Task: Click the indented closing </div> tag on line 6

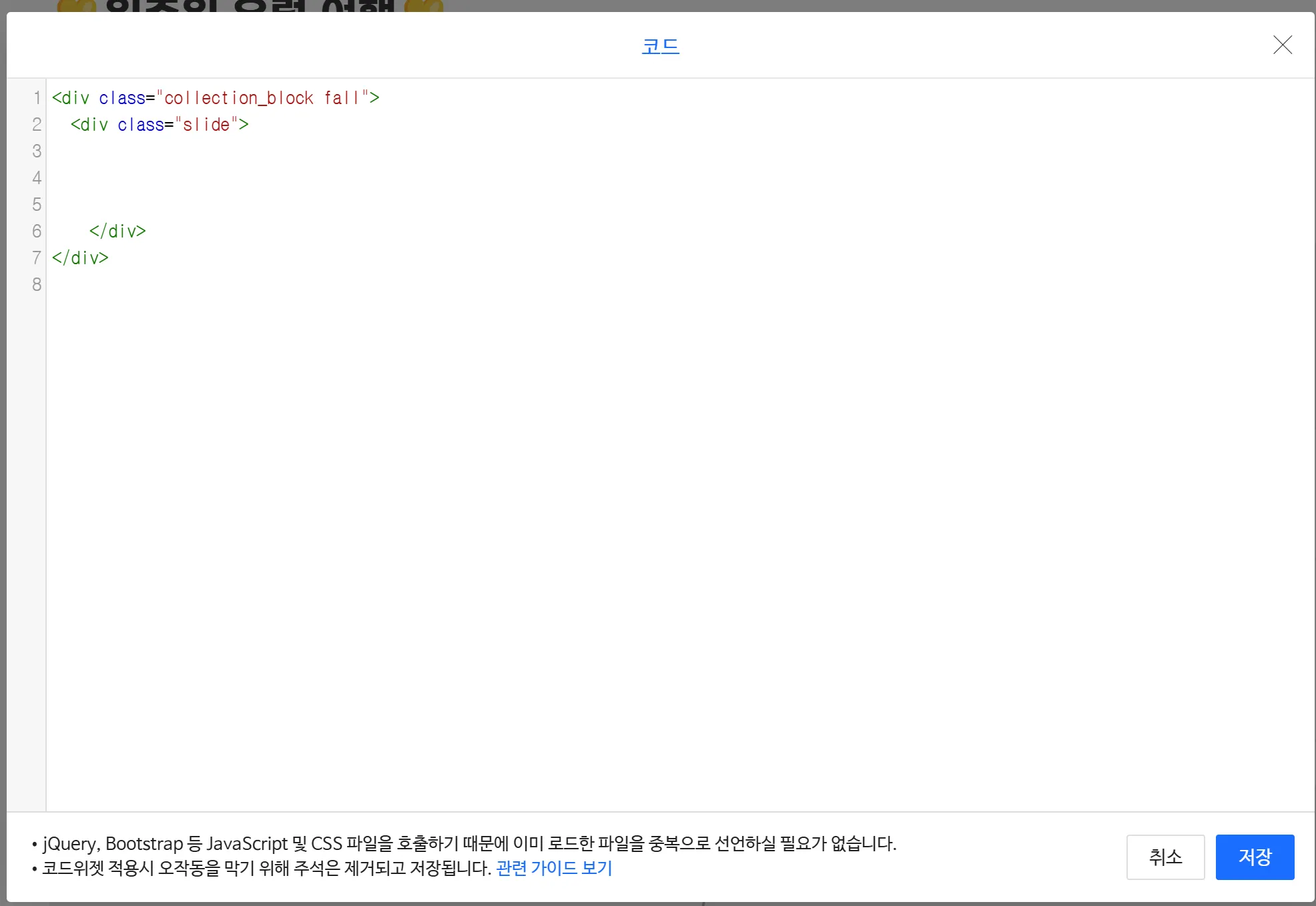Action: [117, 232]
